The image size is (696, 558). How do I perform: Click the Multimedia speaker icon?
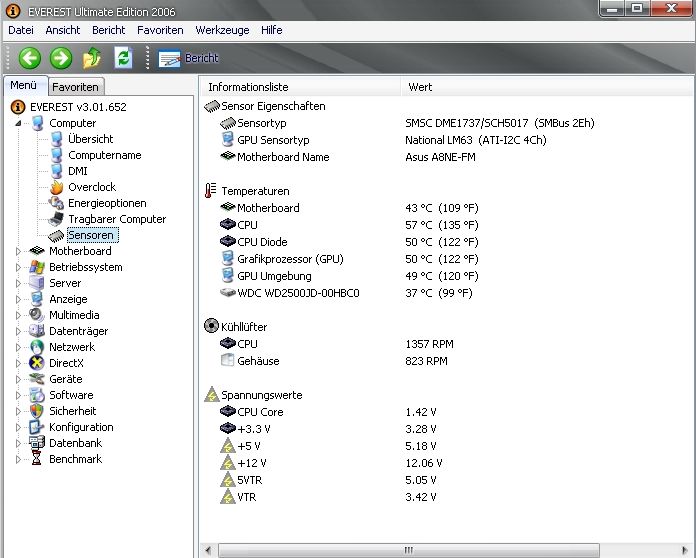37,315
